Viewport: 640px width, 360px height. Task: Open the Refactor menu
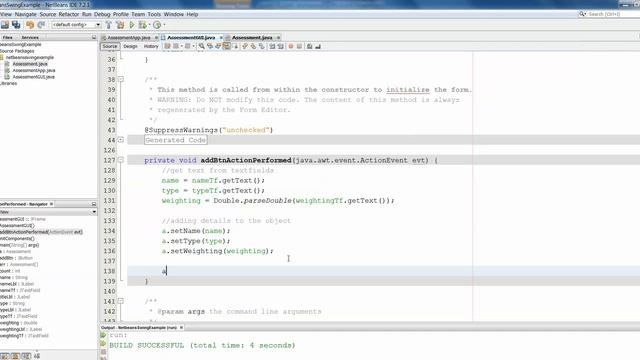pyautogui.click(x=69, y=14)
